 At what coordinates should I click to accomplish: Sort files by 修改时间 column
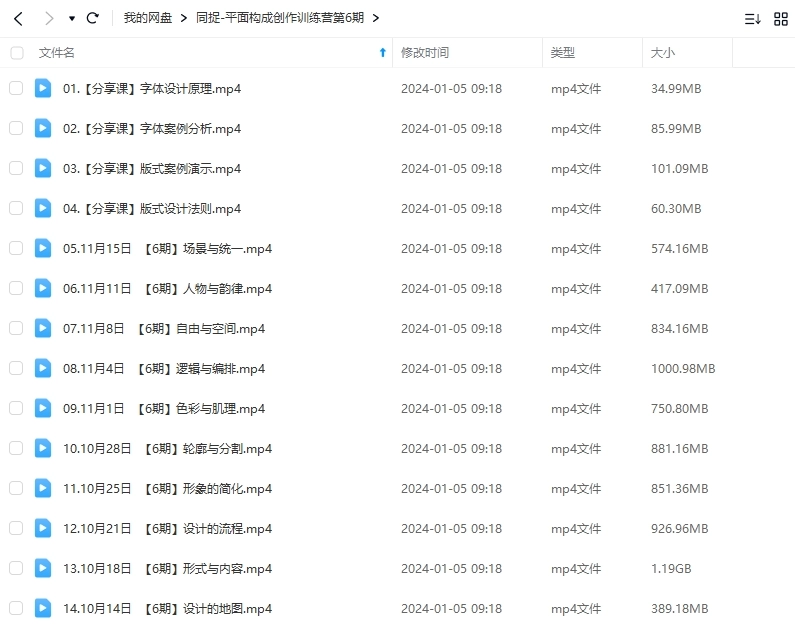click(x=425, y=53)
